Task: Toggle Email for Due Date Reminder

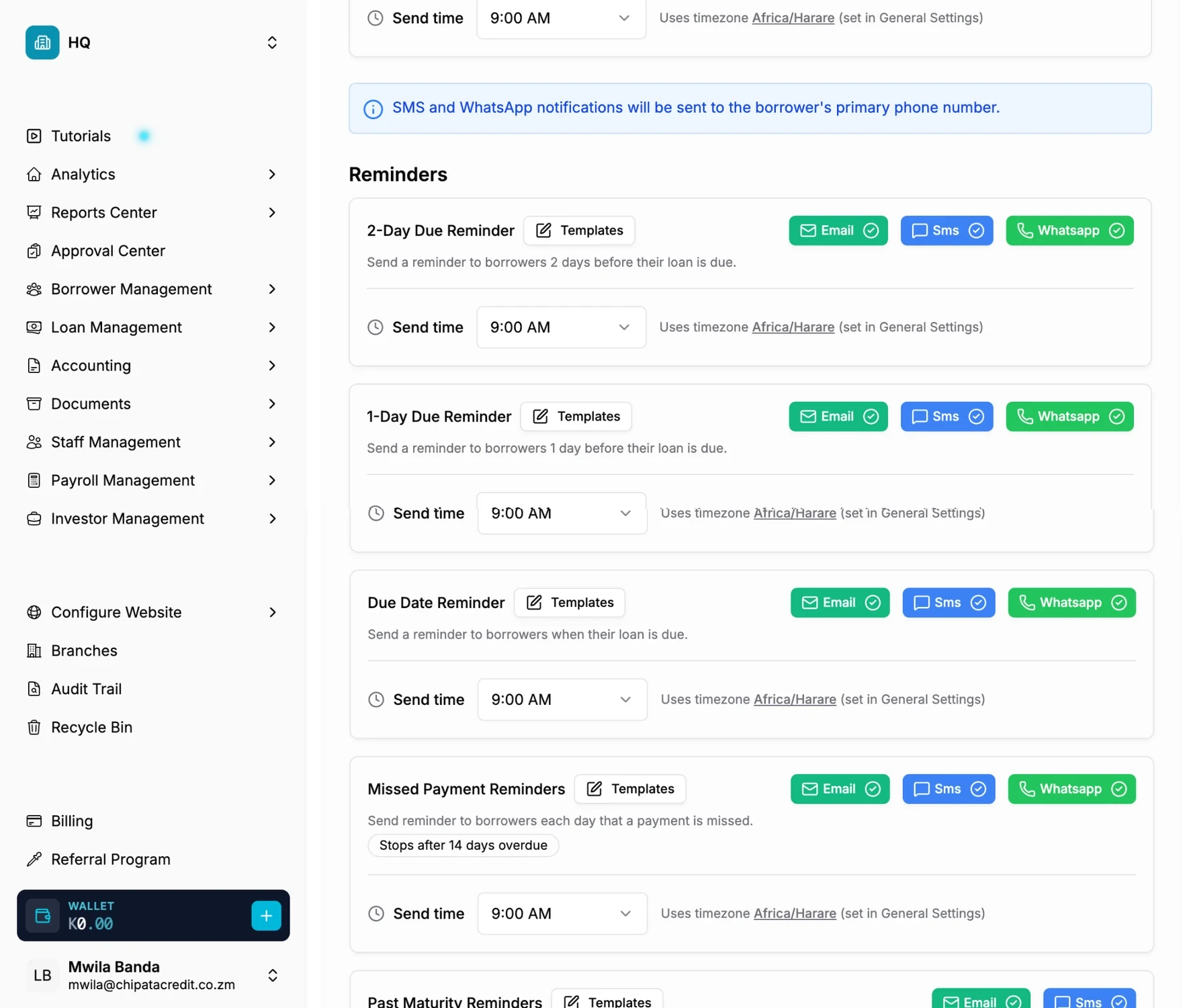Action: tap(840, 603)
